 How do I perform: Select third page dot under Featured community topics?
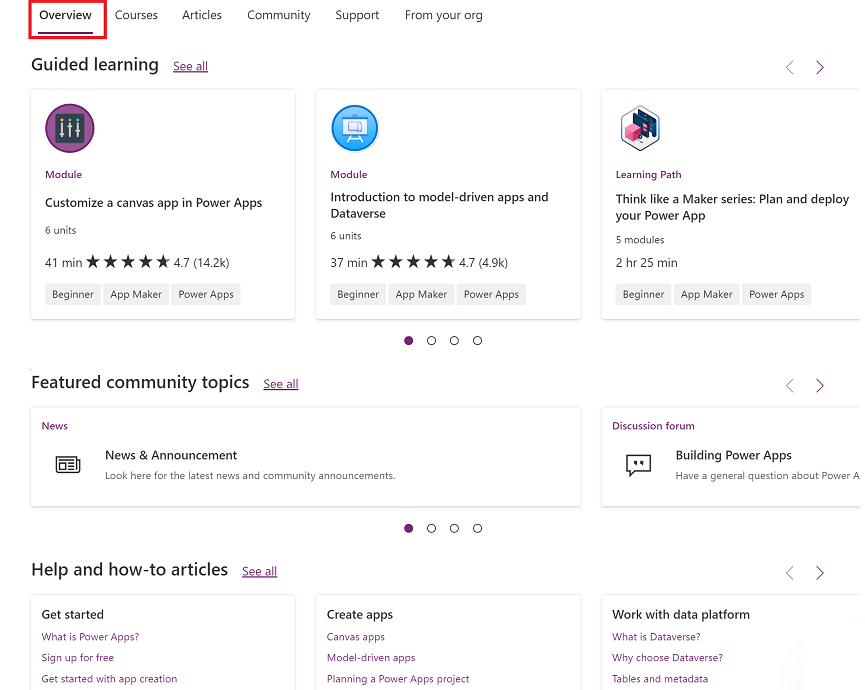[454, 528]
